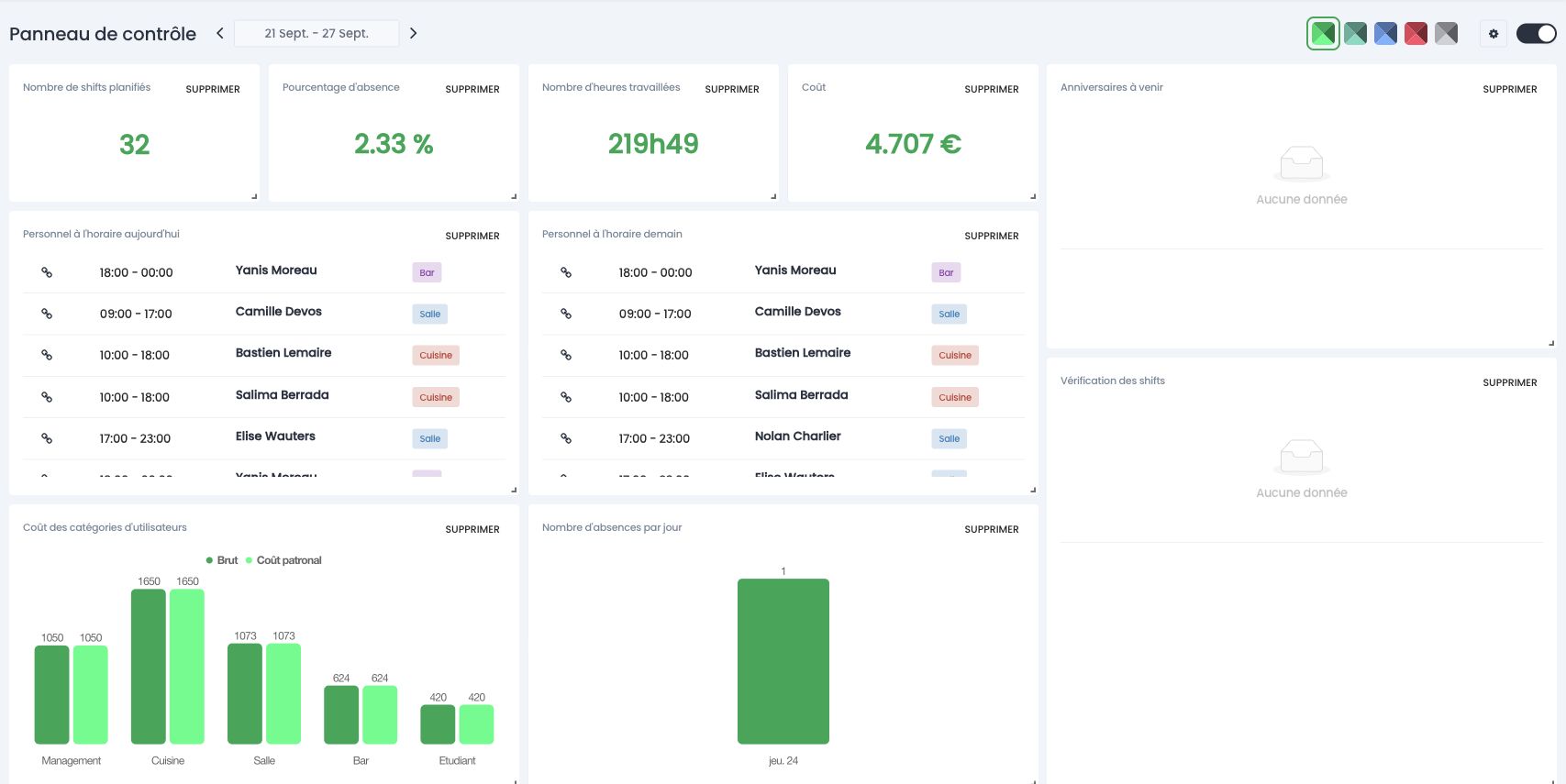1566x784 pixels.
Task: Remove the Vérification des shifts widget
Action: coord(1510,382)
